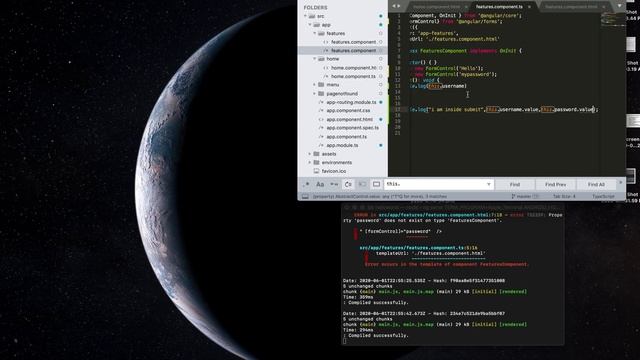Toggle case sensitive Aa option
This screenshot has width=640, height=360.
[320, 184]
